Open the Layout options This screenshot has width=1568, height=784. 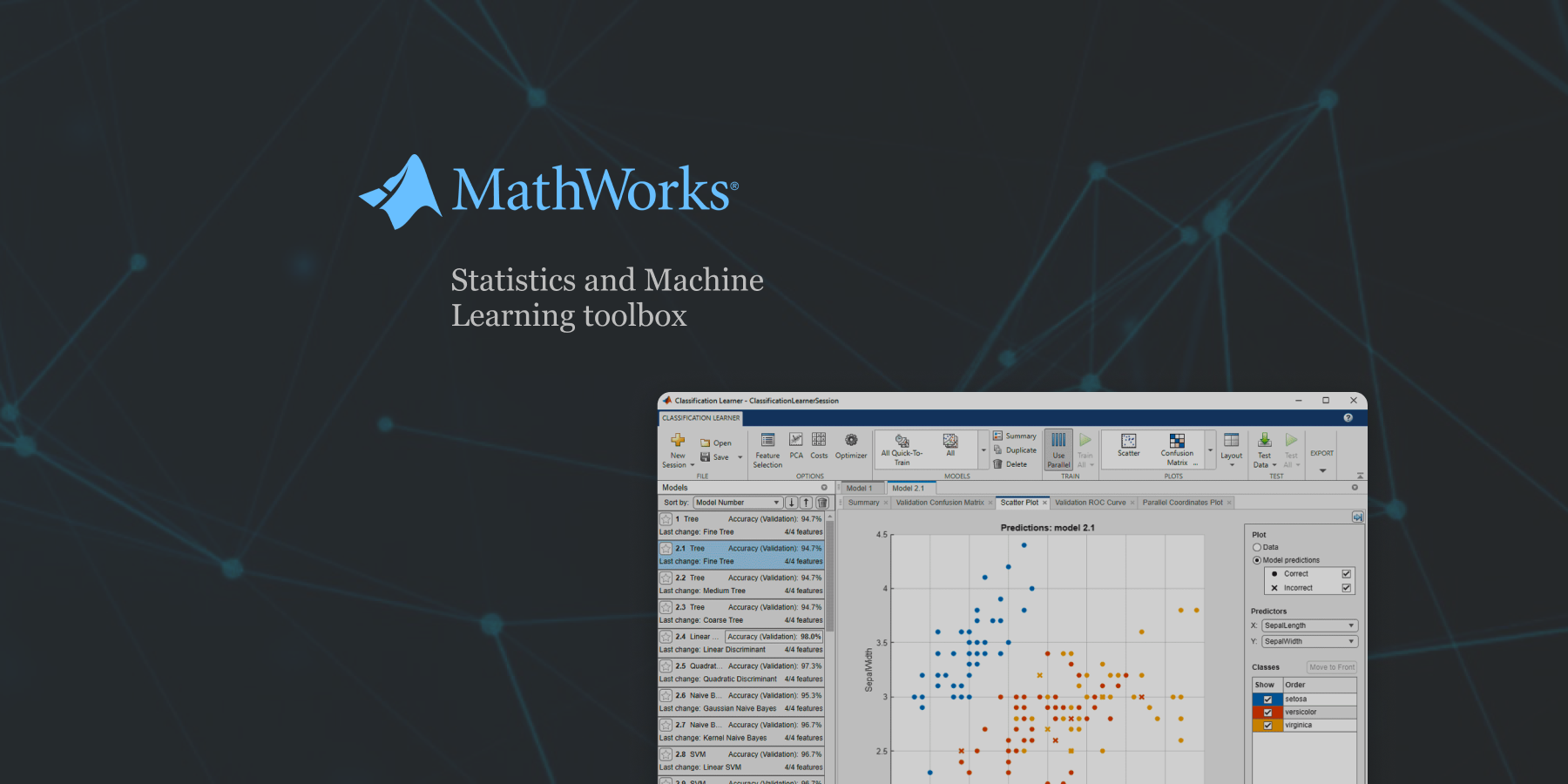[1232, 450]
